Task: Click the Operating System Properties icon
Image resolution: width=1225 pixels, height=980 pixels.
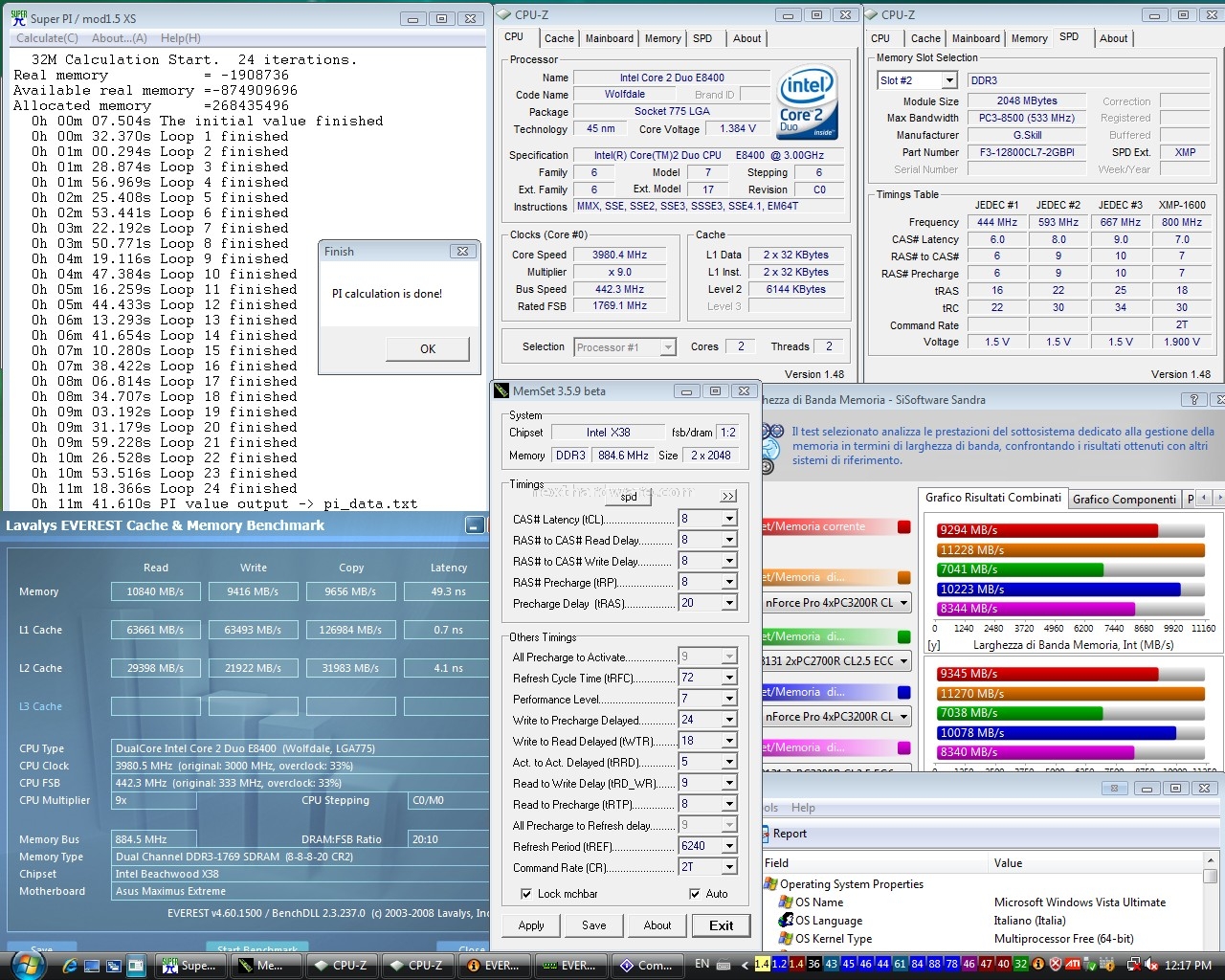Action: (x=770, y=884)
